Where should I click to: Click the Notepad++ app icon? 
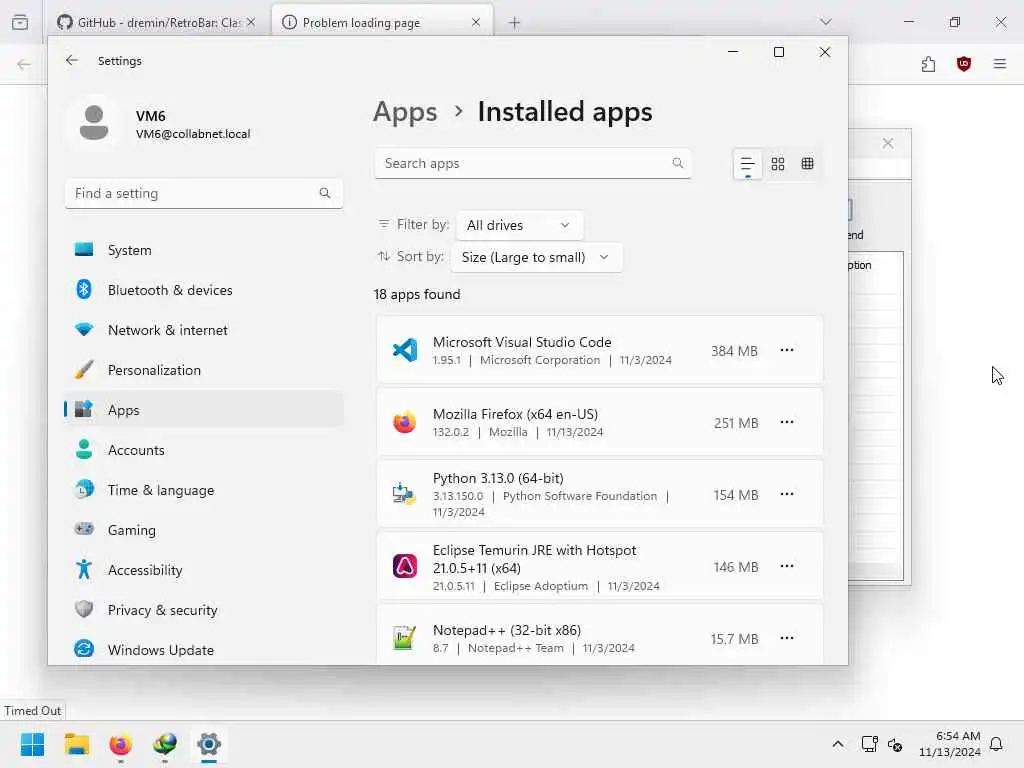(405, 638)
